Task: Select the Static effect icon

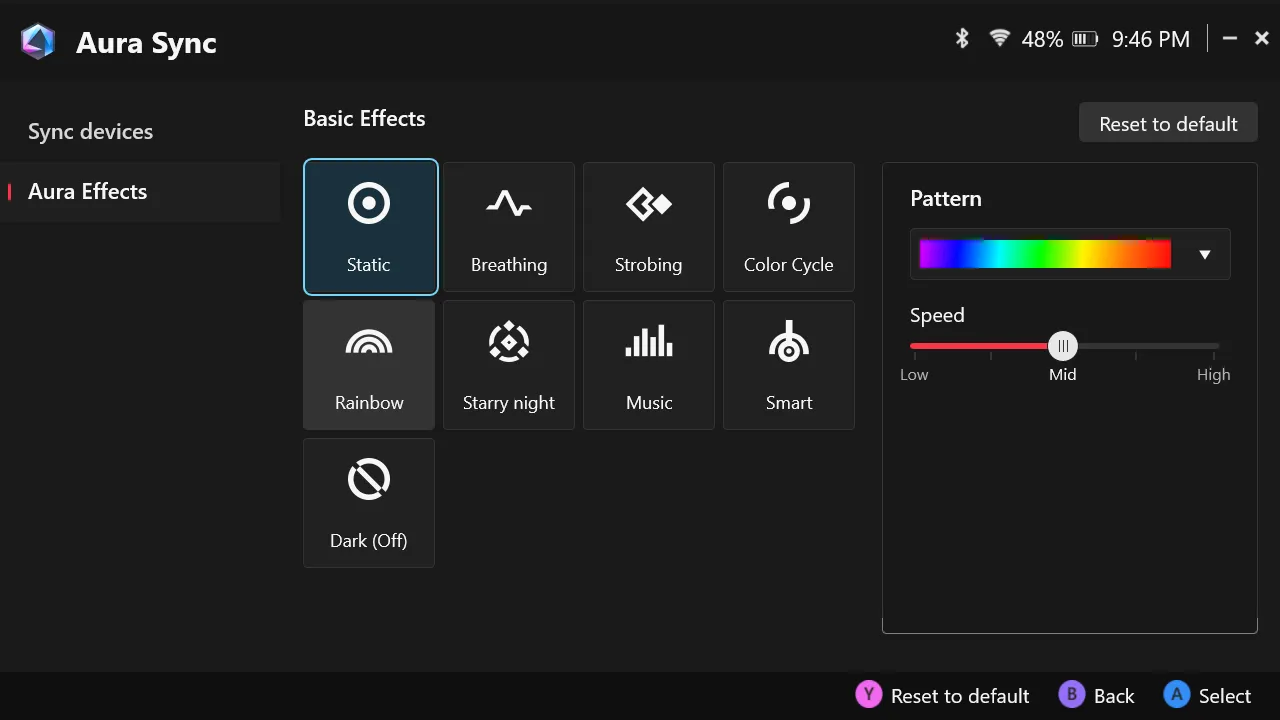Action: [369, 203]
